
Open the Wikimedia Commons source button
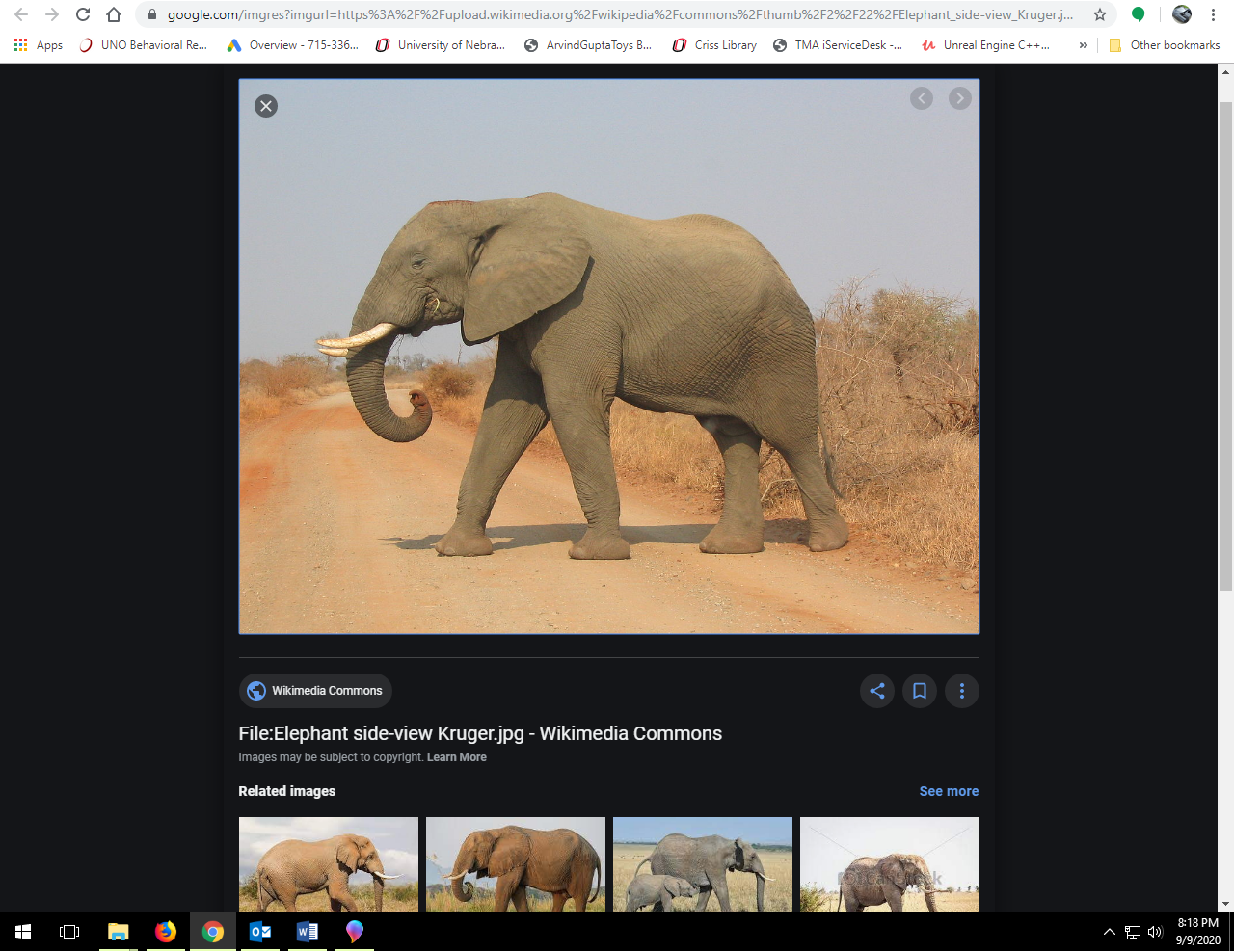pos(315,691)
